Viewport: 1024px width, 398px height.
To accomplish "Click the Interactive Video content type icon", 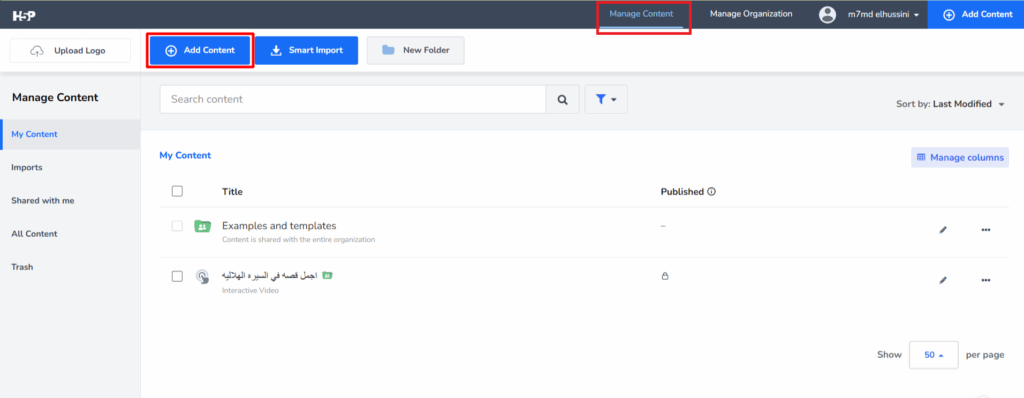I will pyautogui.click(x=202, y=277).
